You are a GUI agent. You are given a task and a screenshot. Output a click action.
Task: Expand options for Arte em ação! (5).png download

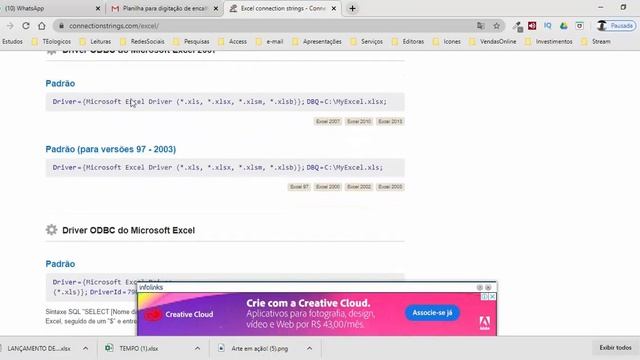click(x=309, y=348)
